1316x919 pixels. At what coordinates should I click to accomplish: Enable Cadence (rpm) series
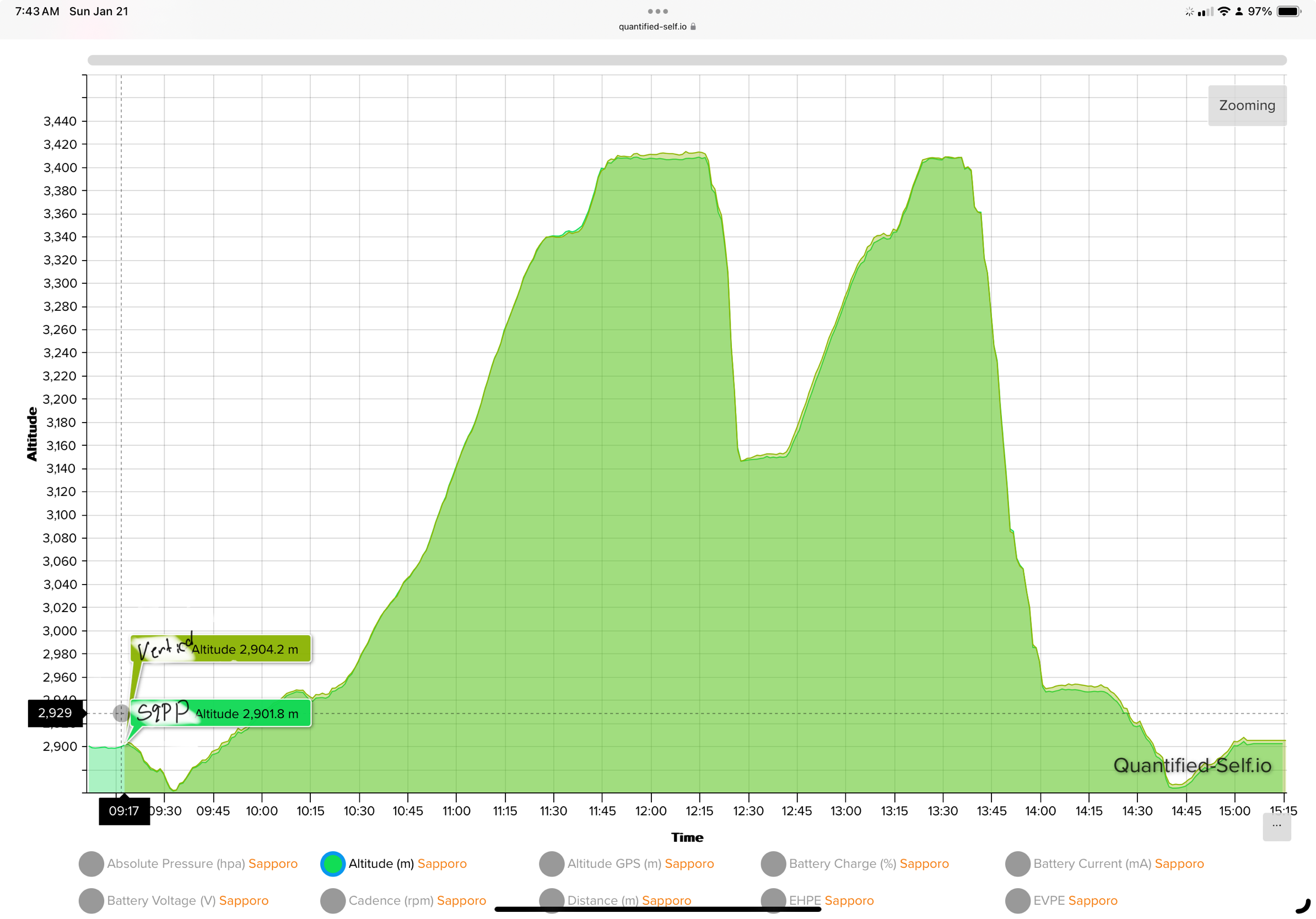coord(332,900)
